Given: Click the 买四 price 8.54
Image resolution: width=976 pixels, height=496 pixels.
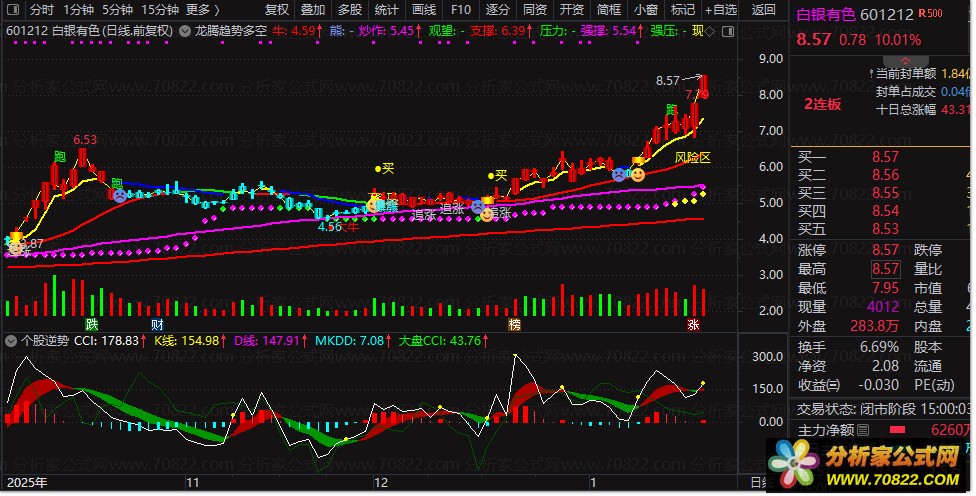Looking at the screenshot, I should click(885, 211).
